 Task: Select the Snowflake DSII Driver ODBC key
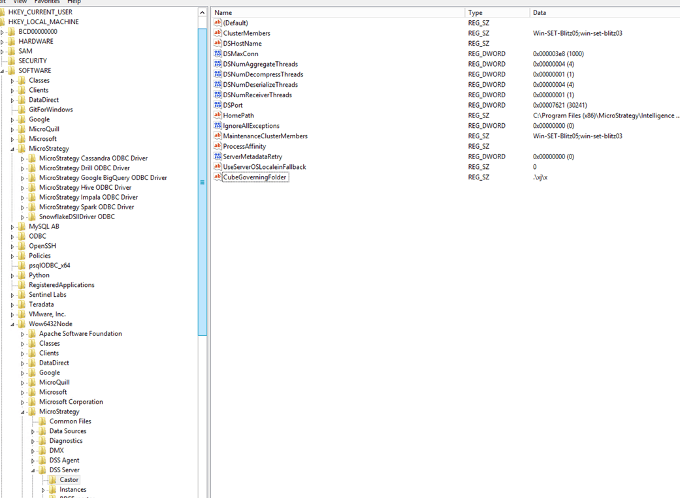[76, 216]
